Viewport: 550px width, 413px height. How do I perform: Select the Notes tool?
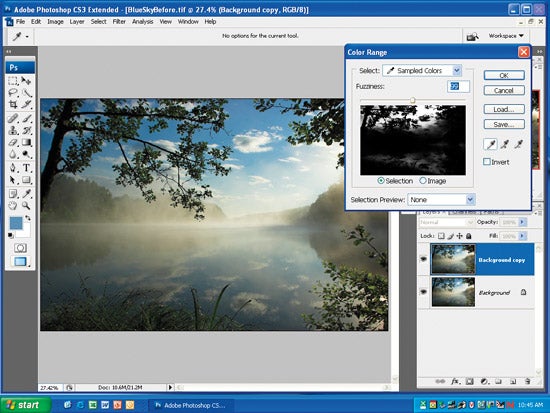point(13,193)
